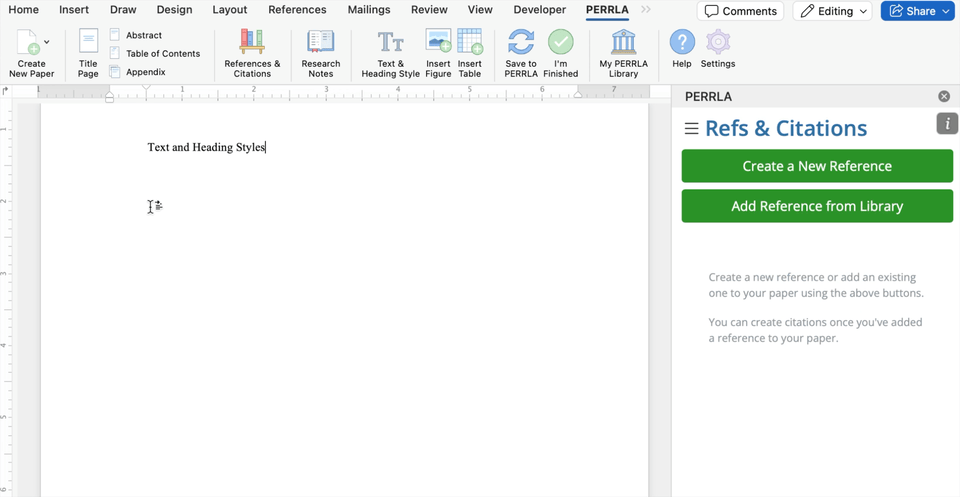The image size is (960, 497).
Task: Close the PERRLA side panel
Action: (x=944, y=96)
